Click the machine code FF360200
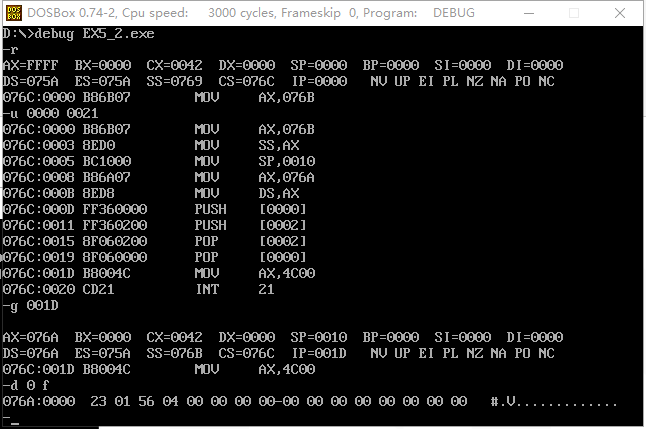This screenshot has height=429, width=646. click(115, 225)
